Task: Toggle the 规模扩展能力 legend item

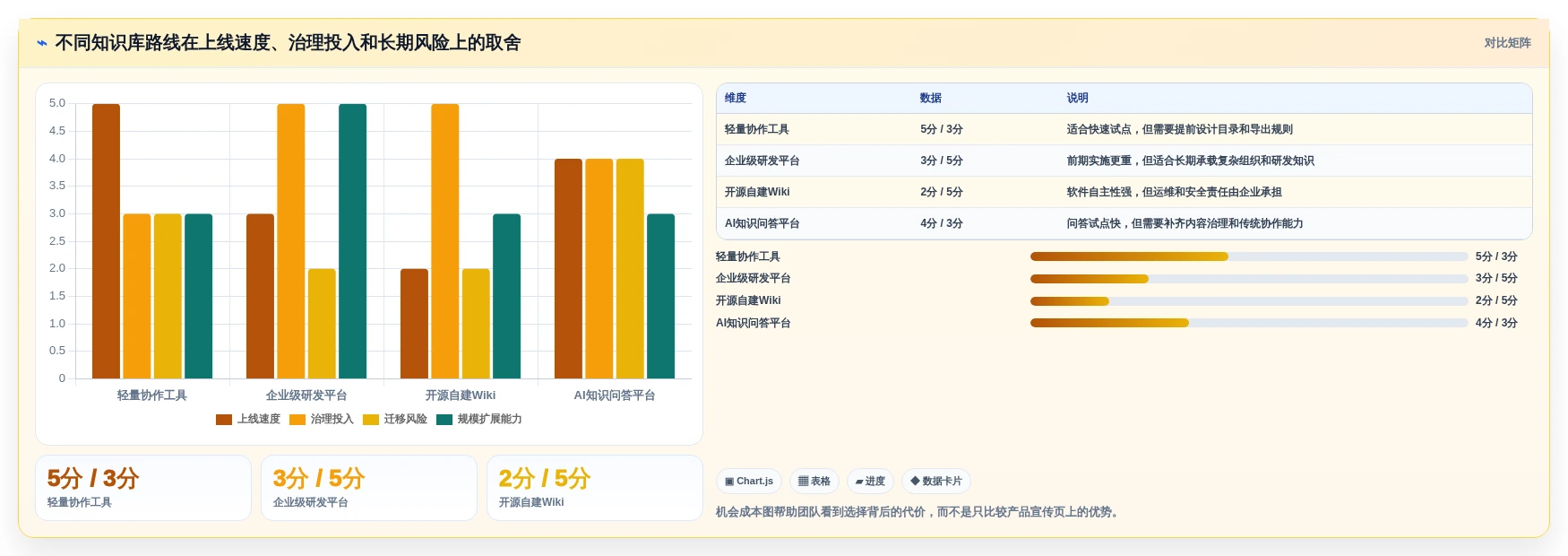Action: tap(478, 420)
